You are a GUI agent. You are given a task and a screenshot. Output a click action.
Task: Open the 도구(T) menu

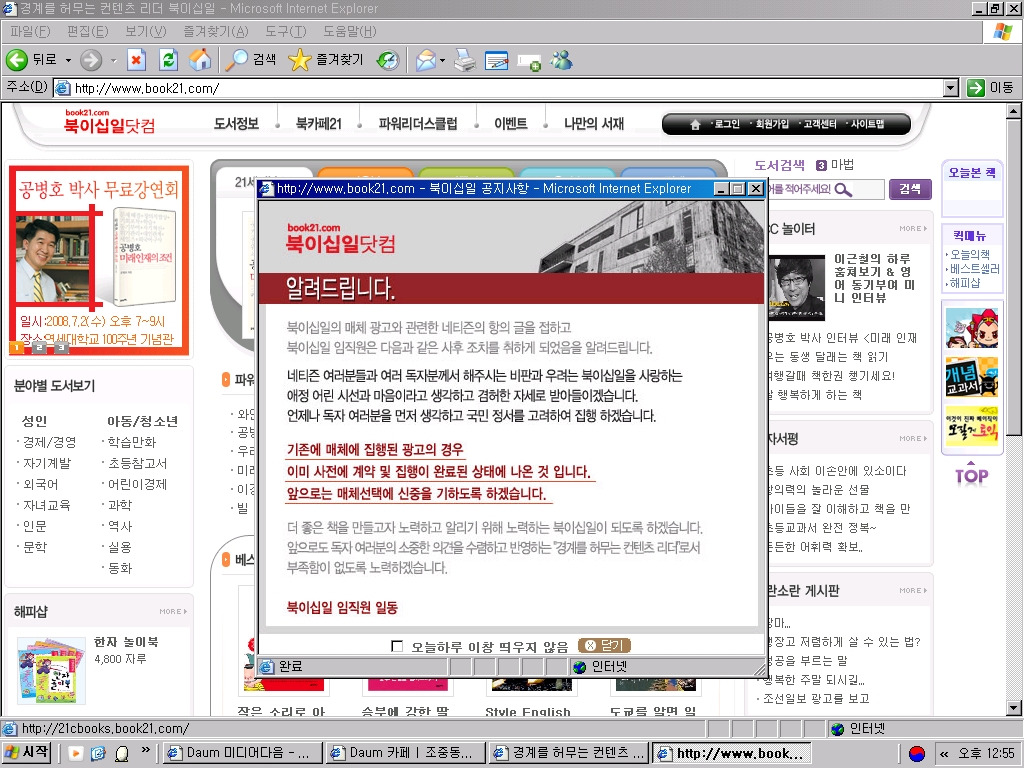tap(286, 31)
